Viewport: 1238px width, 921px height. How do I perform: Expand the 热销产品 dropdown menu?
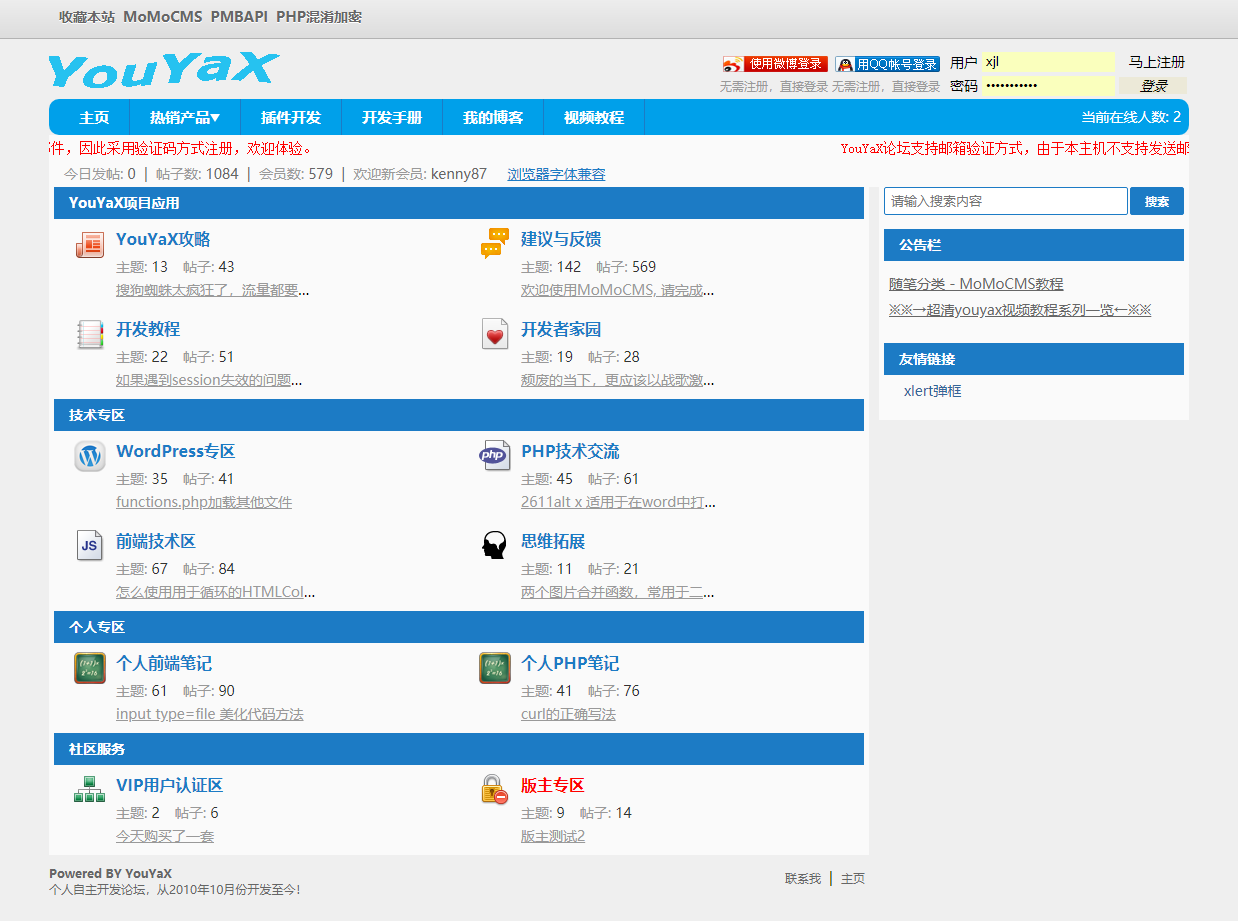(185, 117)
